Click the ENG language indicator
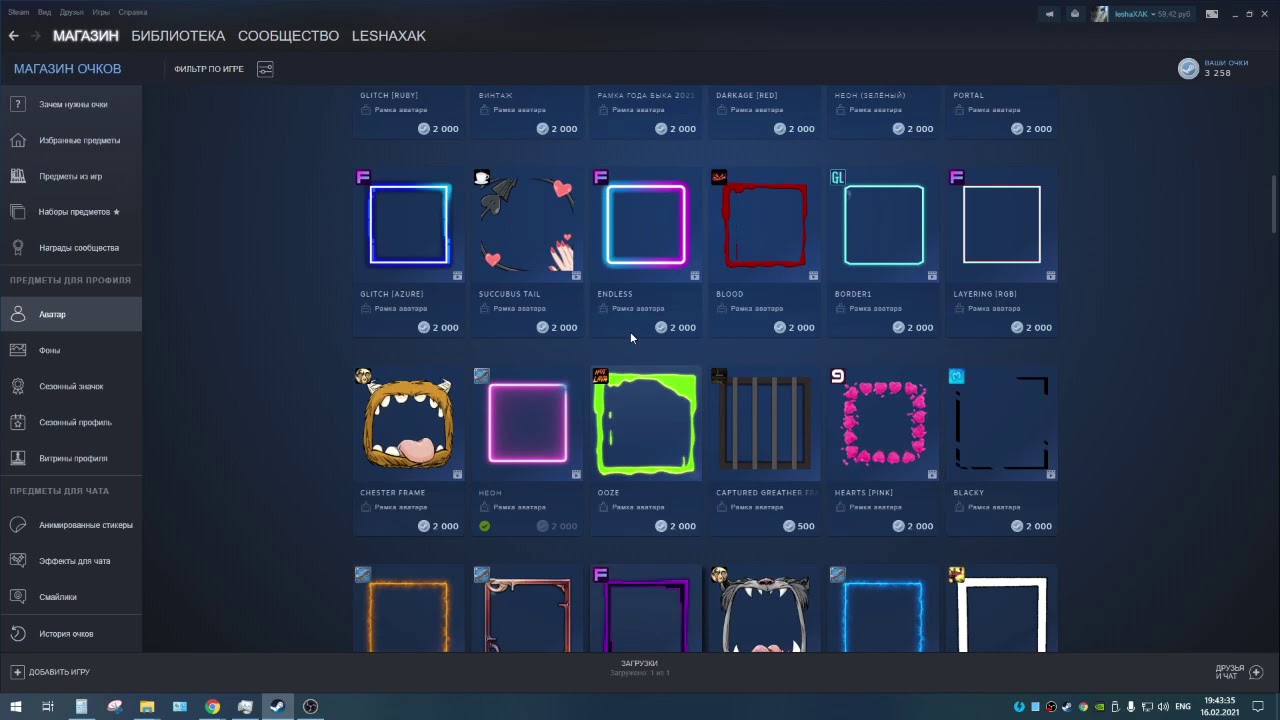 (1183, 706)
